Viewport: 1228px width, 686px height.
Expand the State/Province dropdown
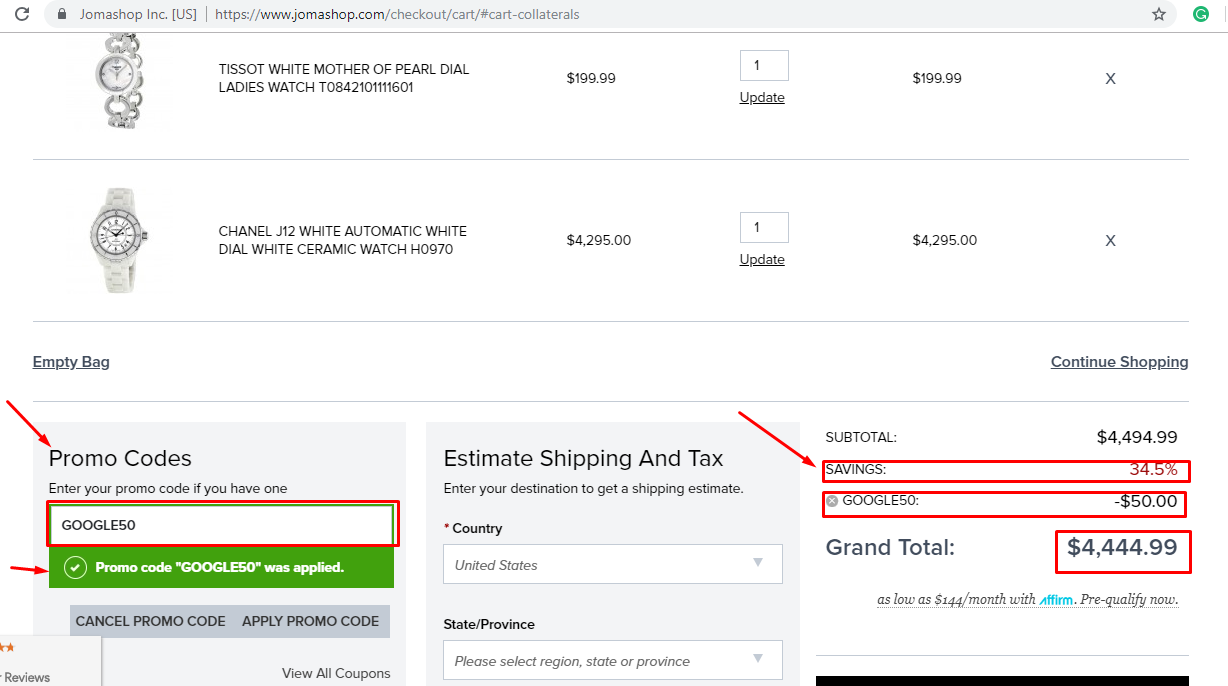pyautogui.click(x=613, y=661)
